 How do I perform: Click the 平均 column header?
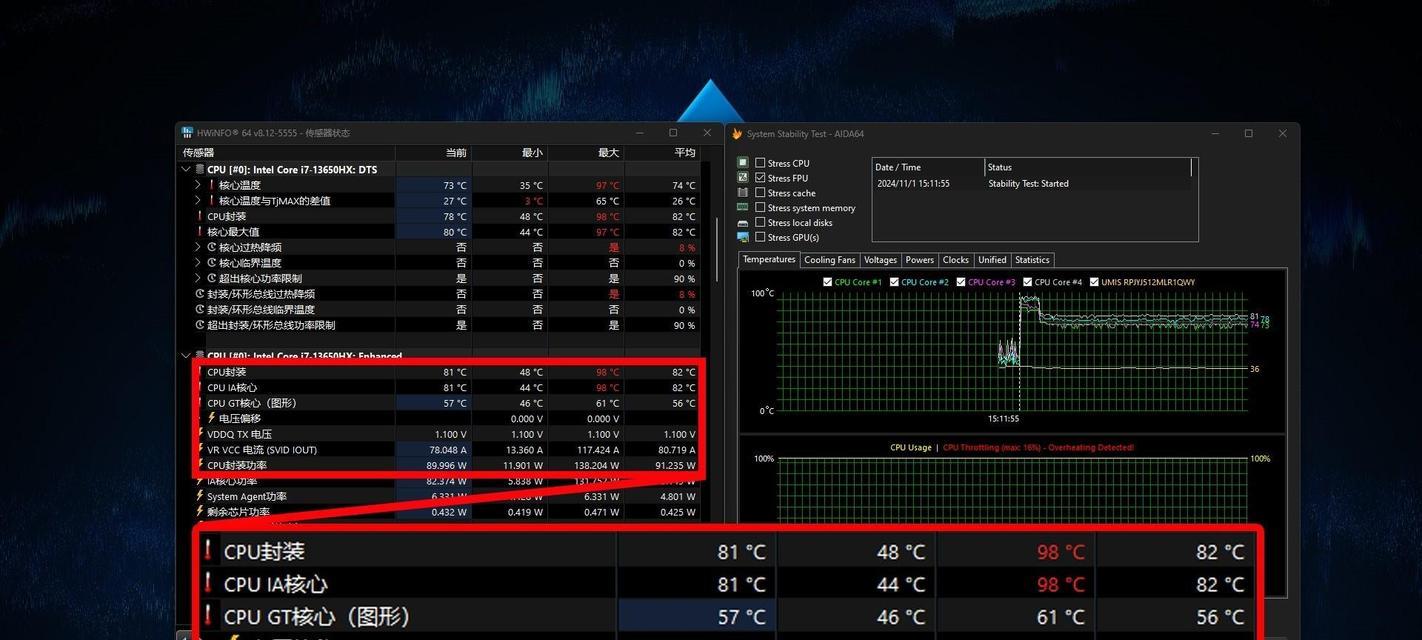662,153
